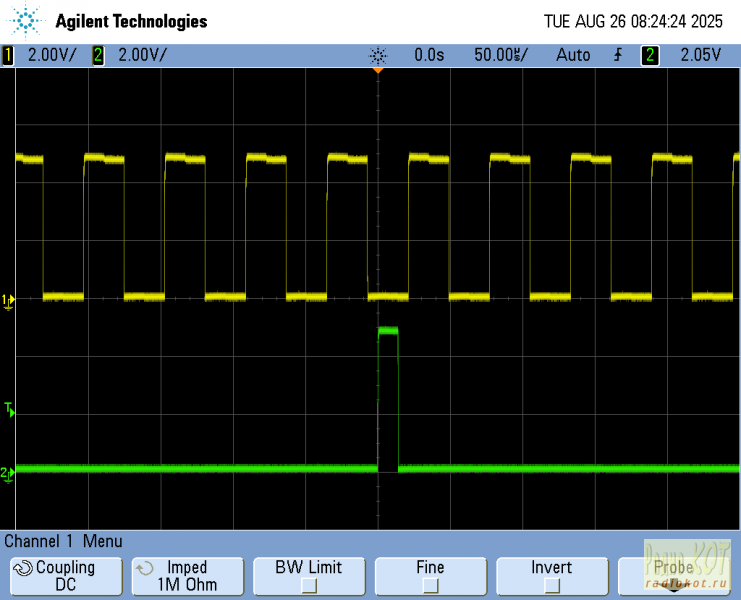
Task: Click the channel 1 ground level marker
Action: 8,300
